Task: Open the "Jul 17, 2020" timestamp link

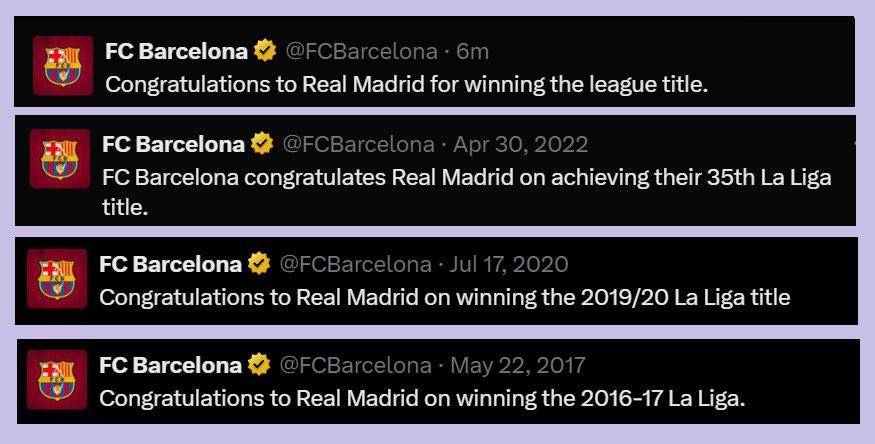Action: pyautogui.click(x=509, y=264)
